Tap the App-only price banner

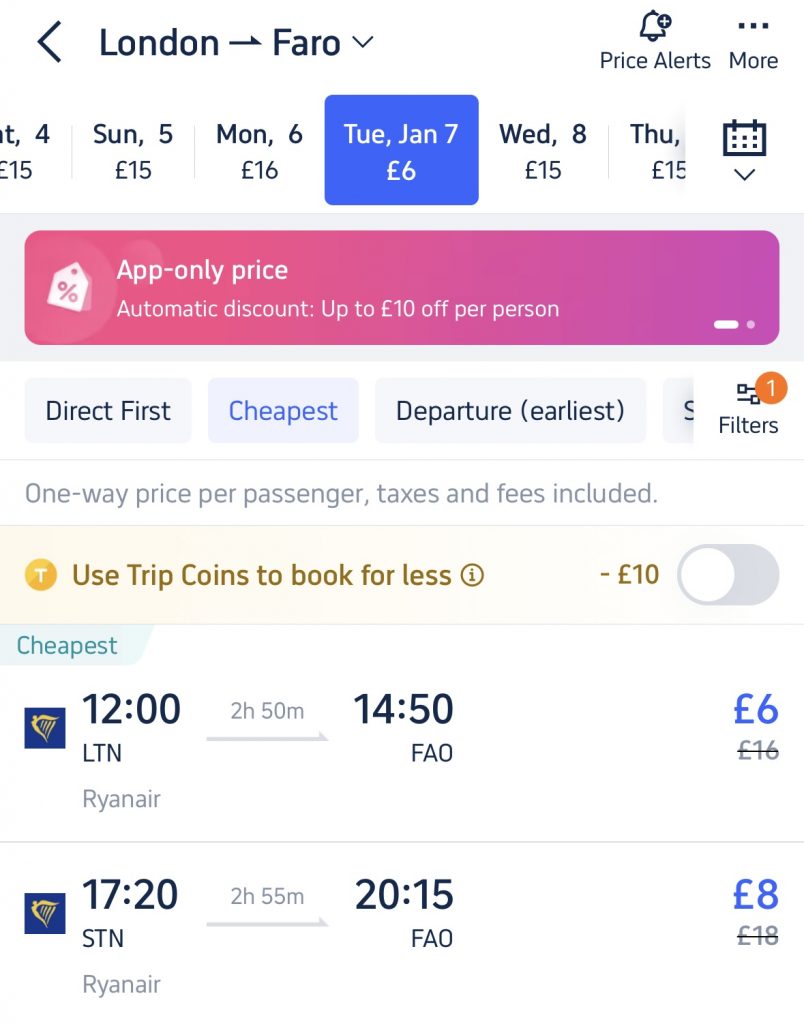tap(402, 287)
